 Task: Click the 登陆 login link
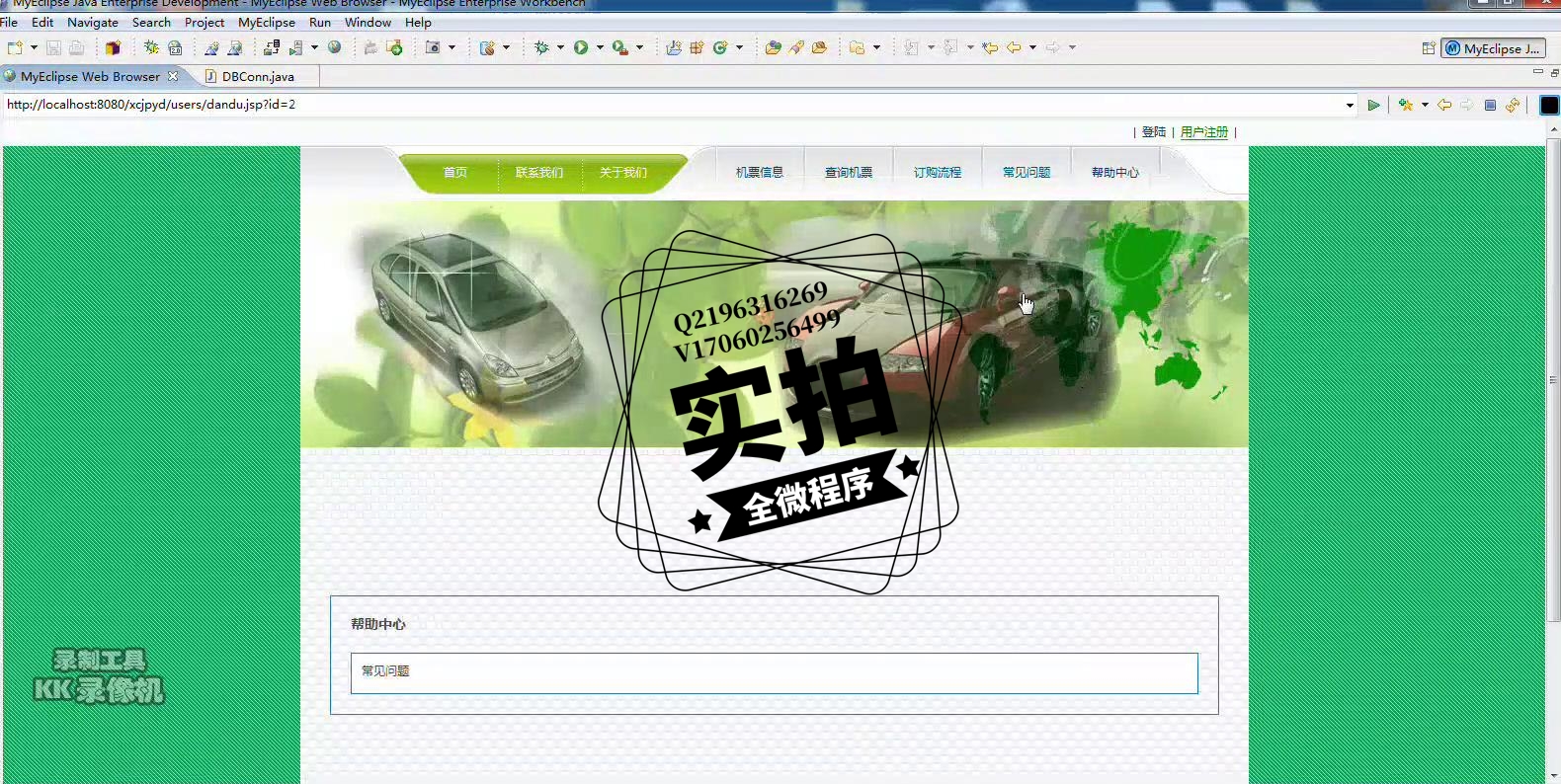[x=1154, y=131]
